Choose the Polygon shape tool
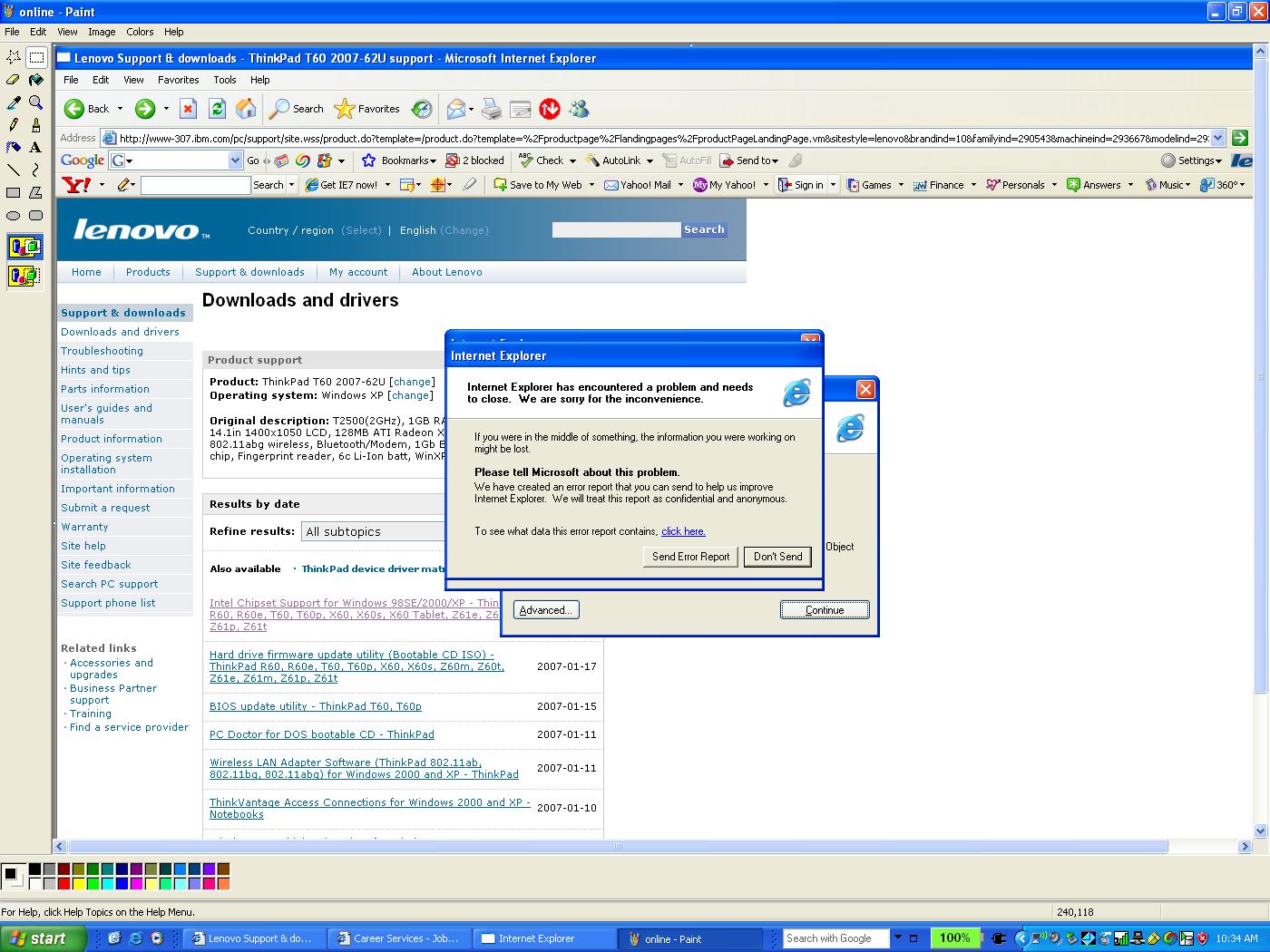The image size is (1270, 952). [36, 193]
